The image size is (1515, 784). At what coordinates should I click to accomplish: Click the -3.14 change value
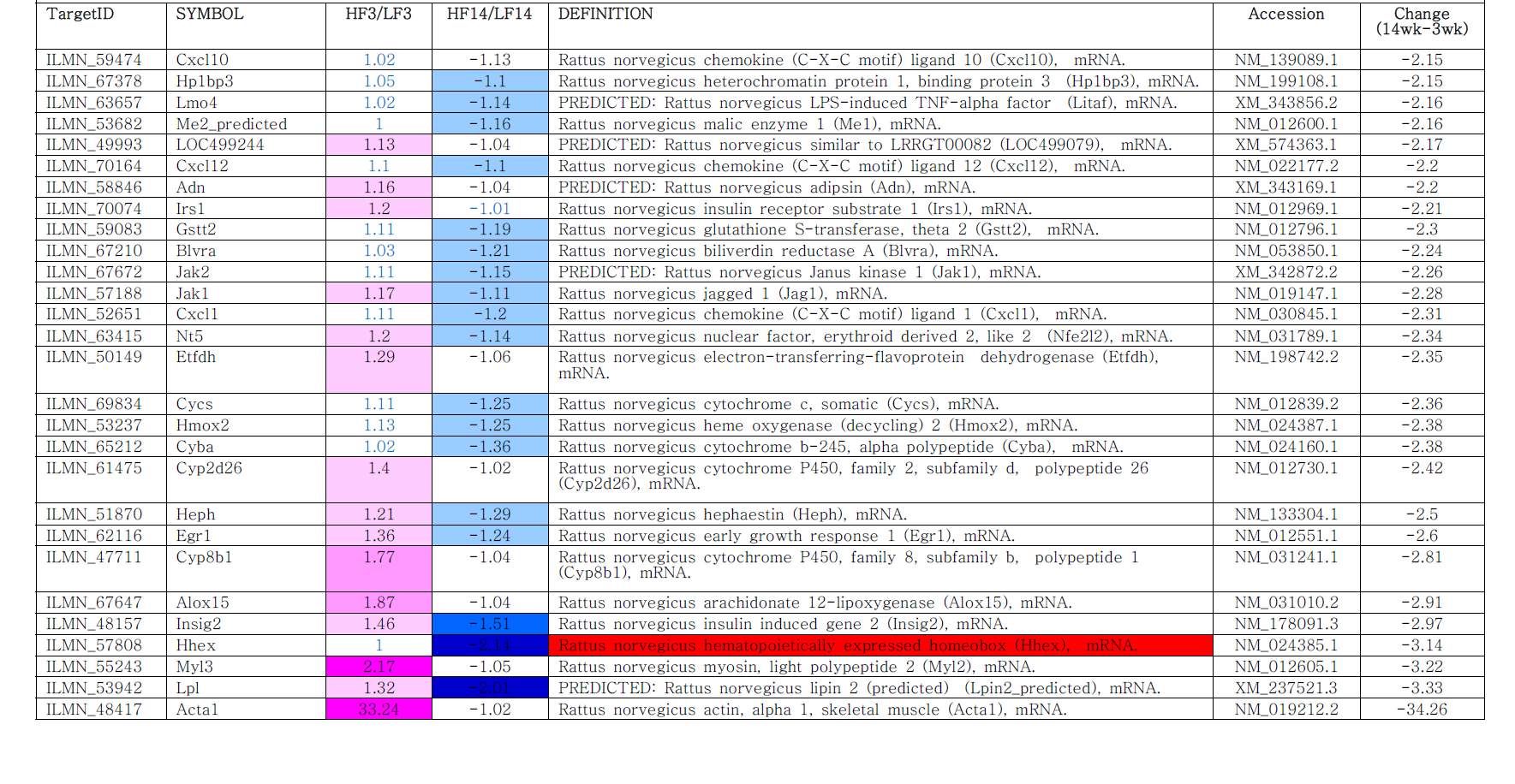pos(1422,645)
